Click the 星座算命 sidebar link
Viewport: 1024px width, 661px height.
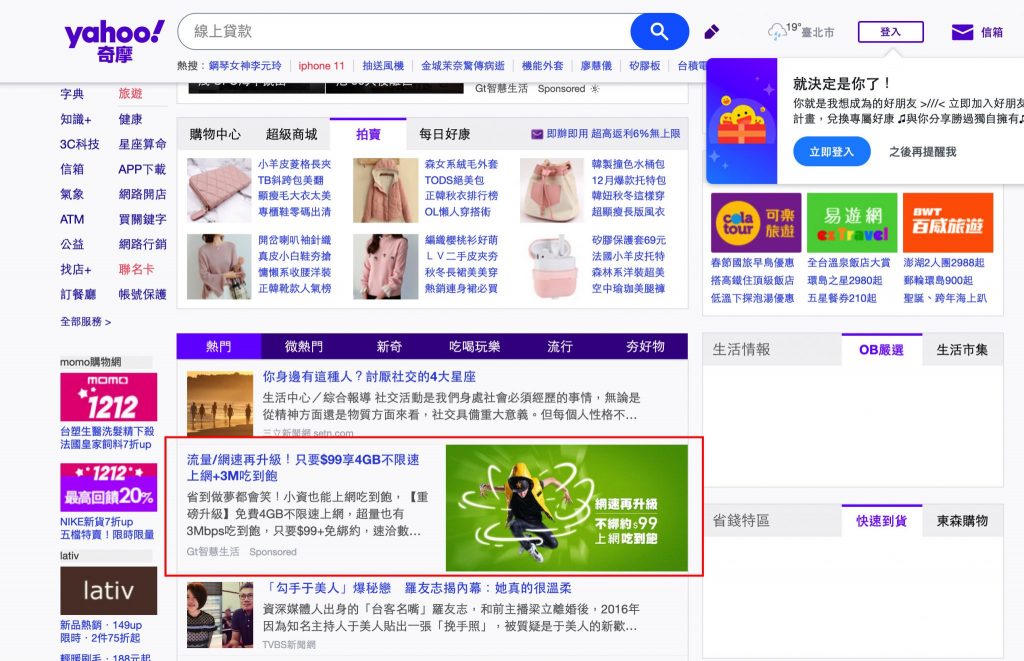(x=142, y=144)
